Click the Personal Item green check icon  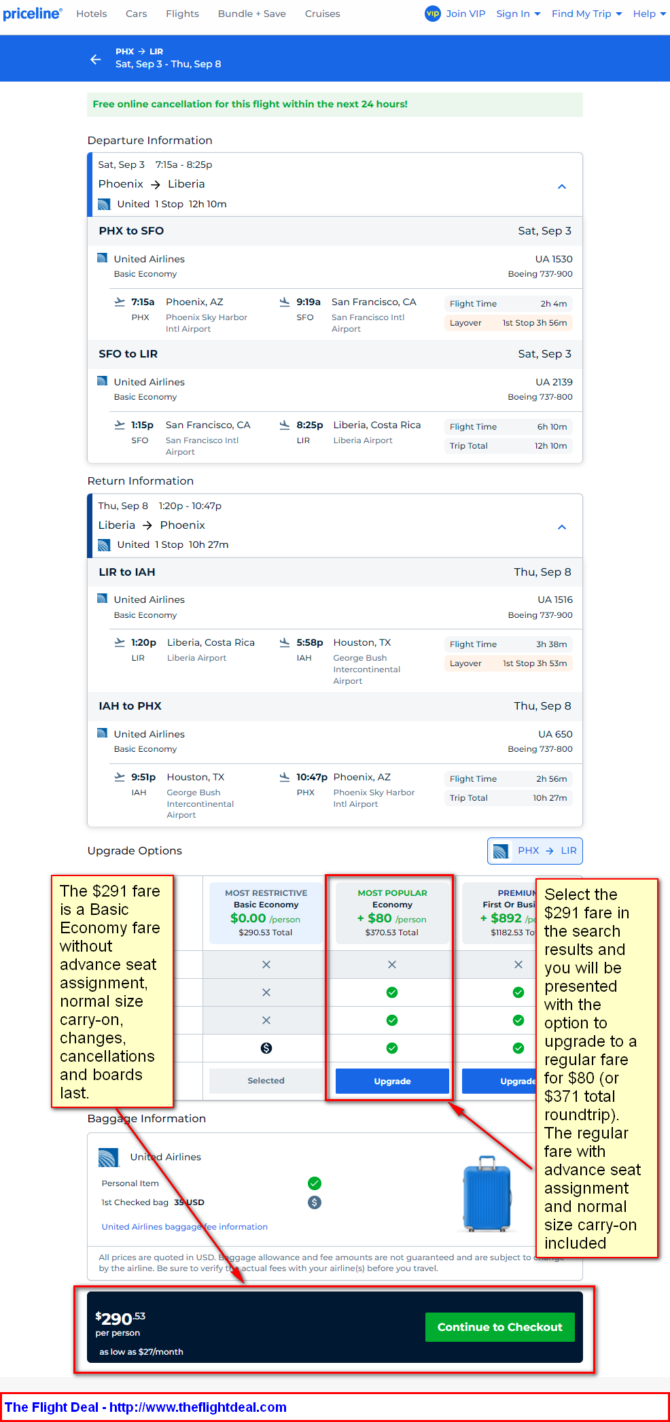[x=314, y=1183]
